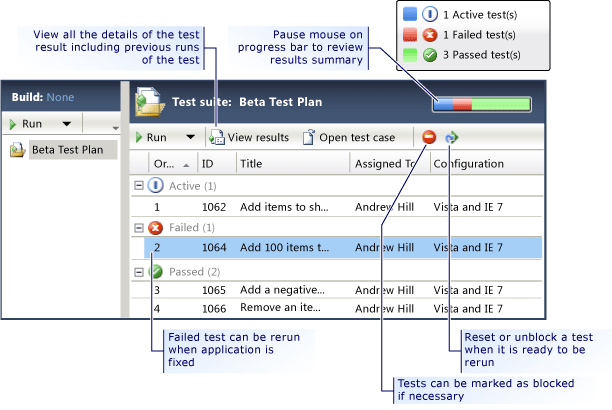Select test row 'Add a negative...'

[336, 290]
